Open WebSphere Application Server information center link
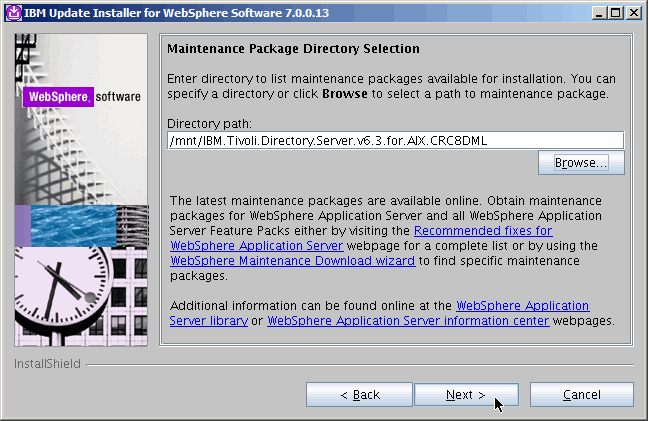Viewport: 648px width, 421px height. click(x=408, y=320)
